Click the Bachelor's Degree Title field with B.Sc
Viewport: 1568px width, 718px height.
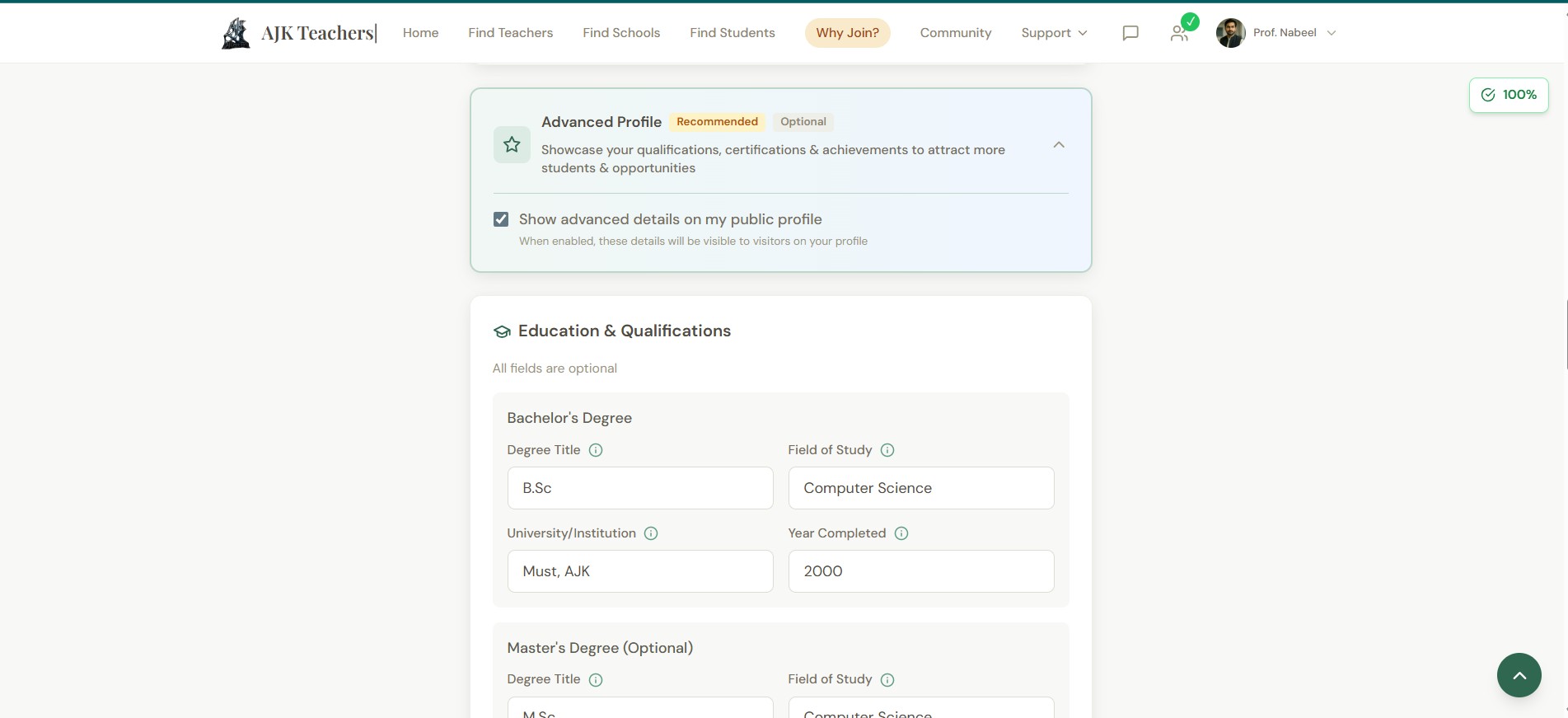tap(640, 488)
